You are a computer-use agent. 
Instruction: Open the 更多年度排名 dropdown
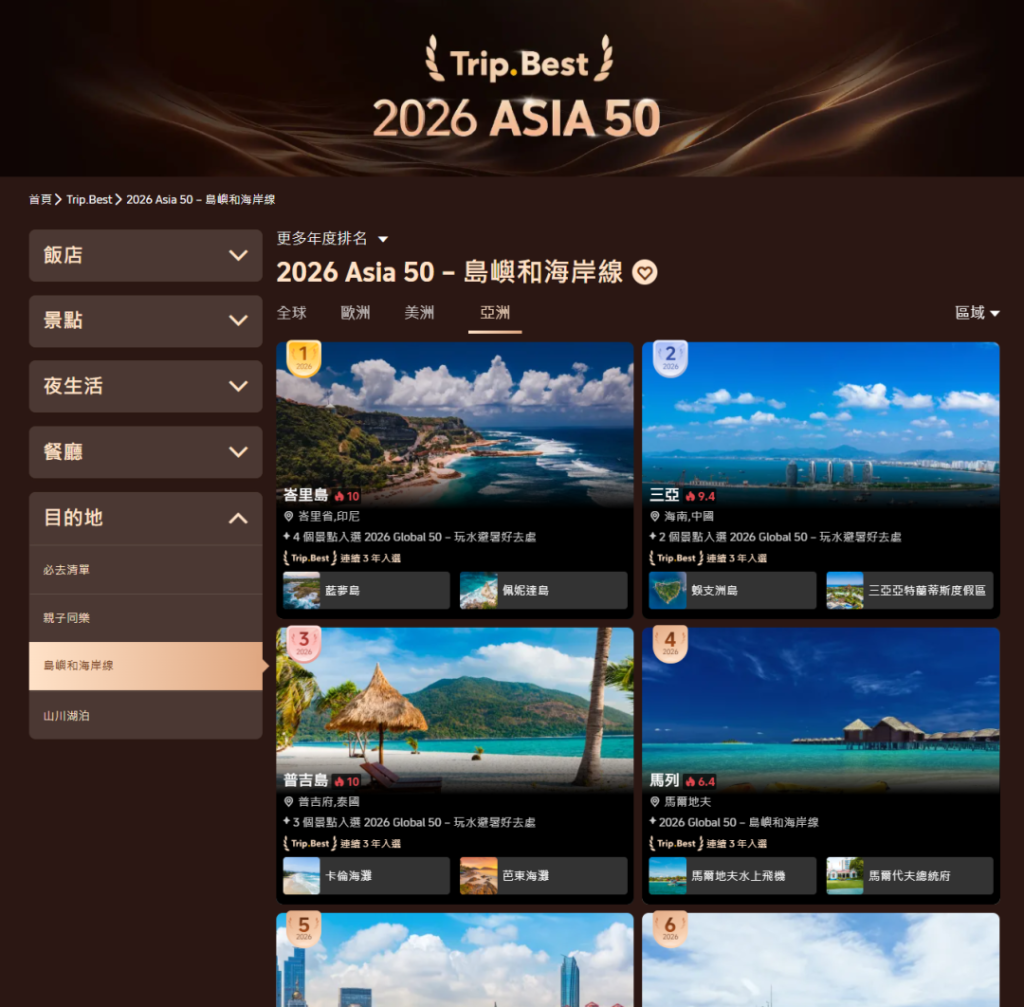332,239
